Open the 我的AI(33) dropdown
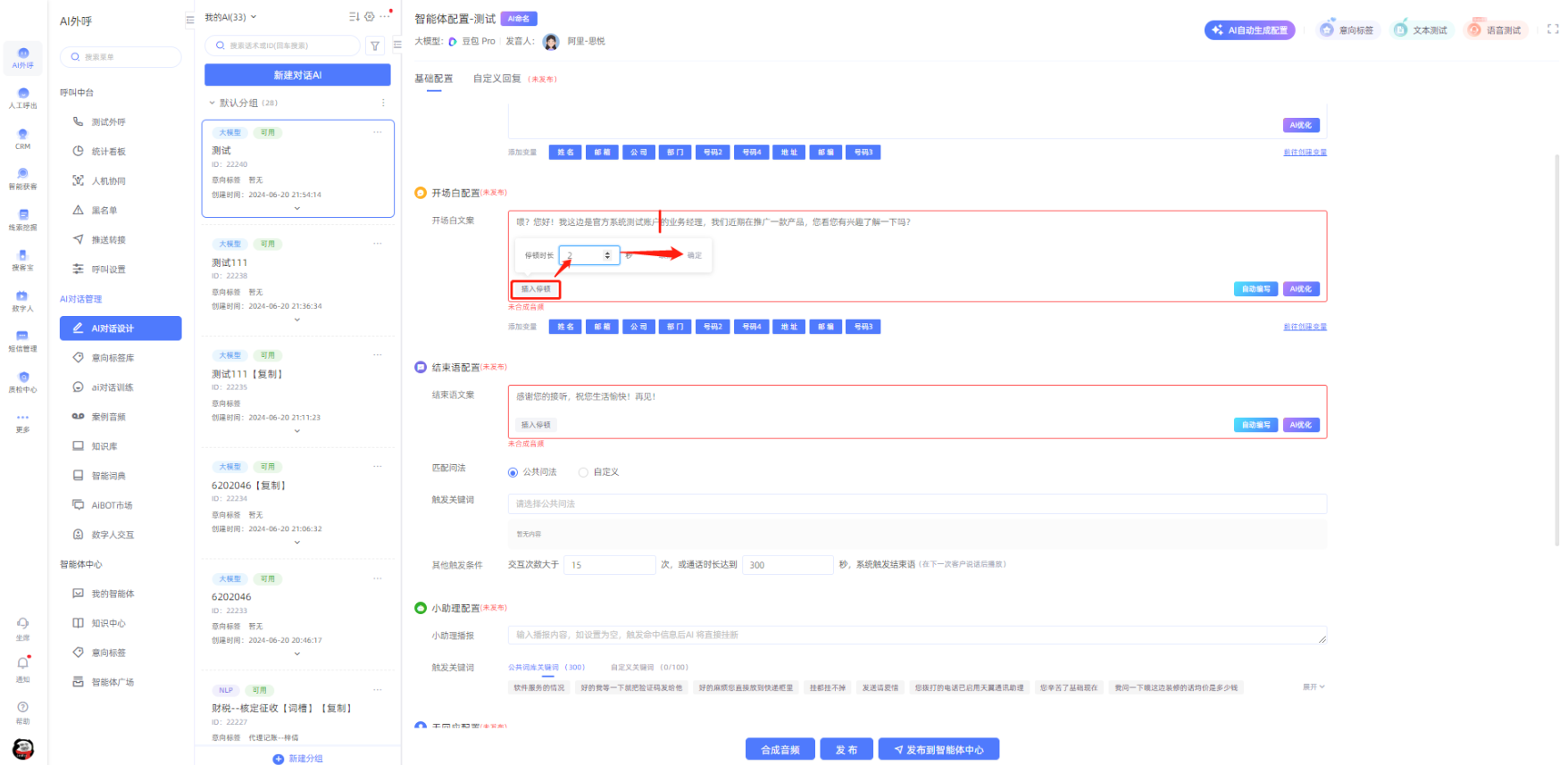 (x=230, y=17)
